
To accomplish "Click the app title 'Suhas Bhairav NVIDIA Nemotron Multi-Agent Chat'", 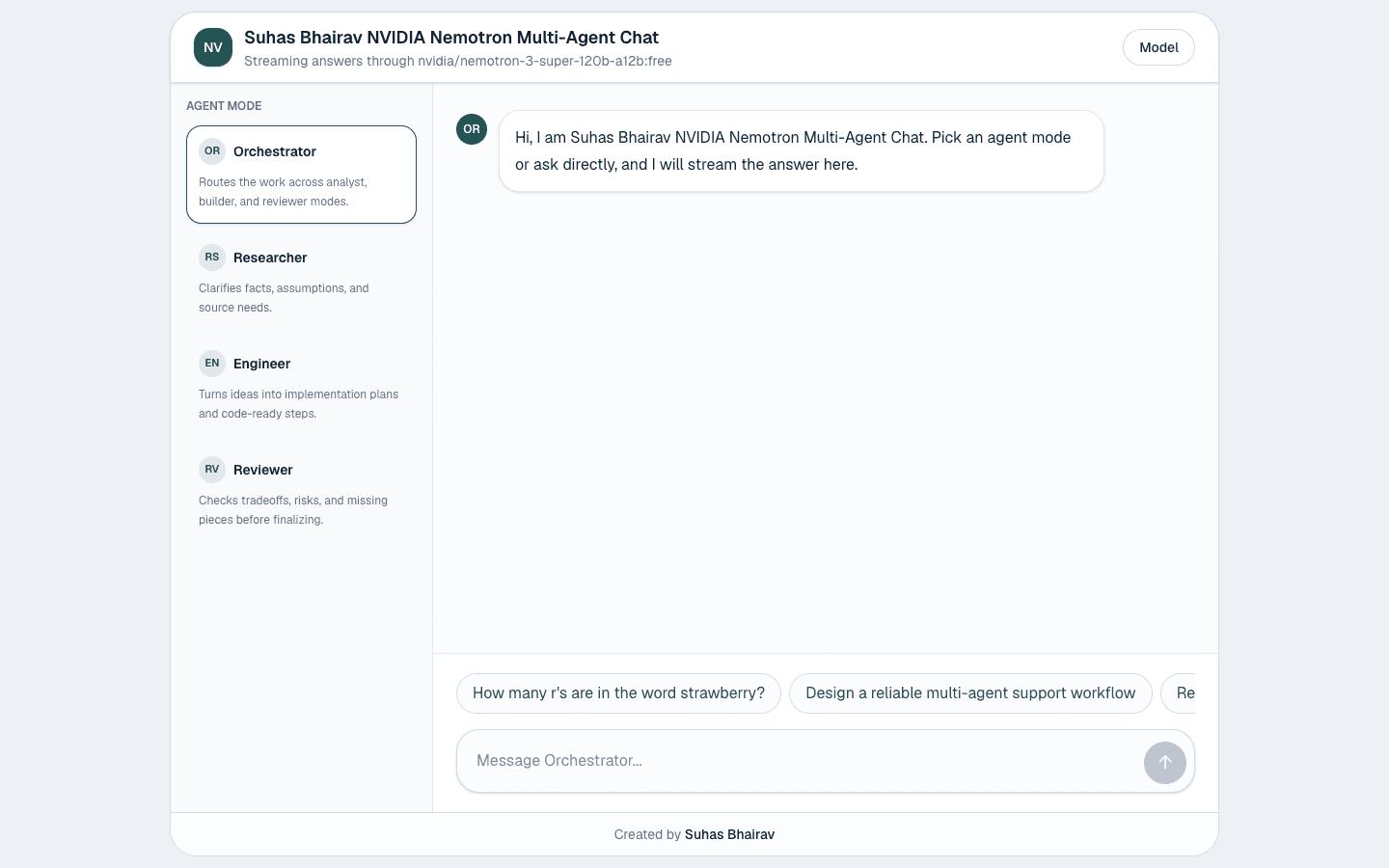I will pyautogui.click(x=451, y=38).
